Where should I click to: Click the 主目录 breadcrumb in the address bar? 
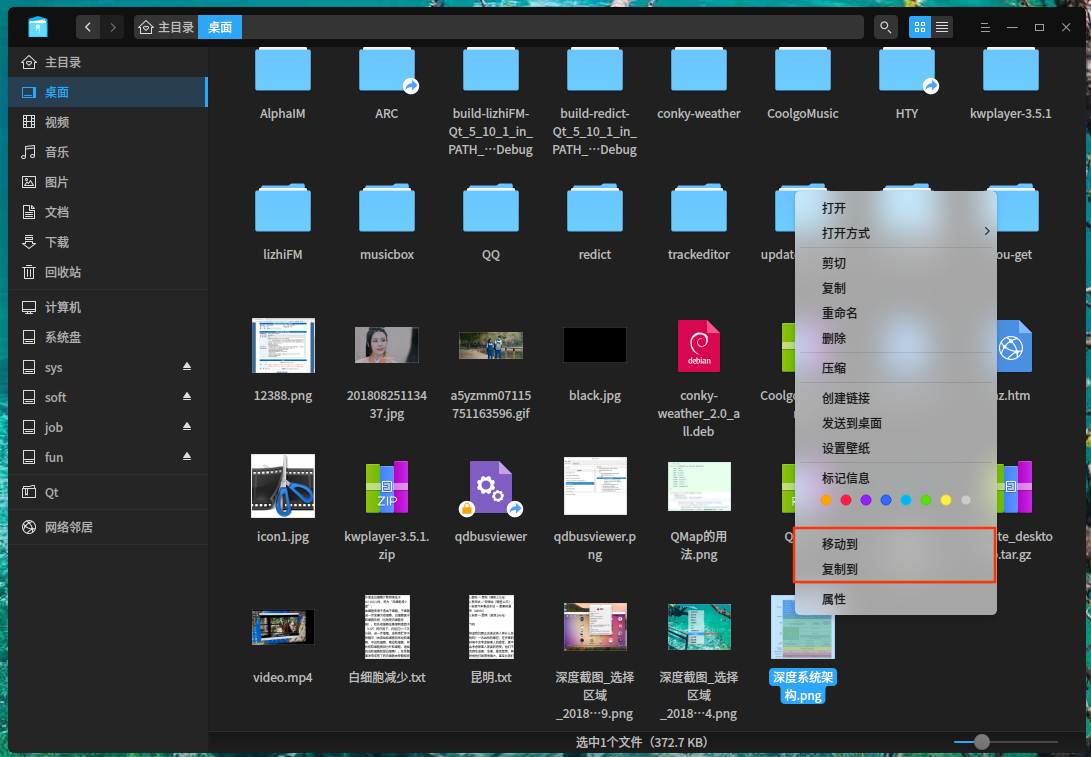167,27
